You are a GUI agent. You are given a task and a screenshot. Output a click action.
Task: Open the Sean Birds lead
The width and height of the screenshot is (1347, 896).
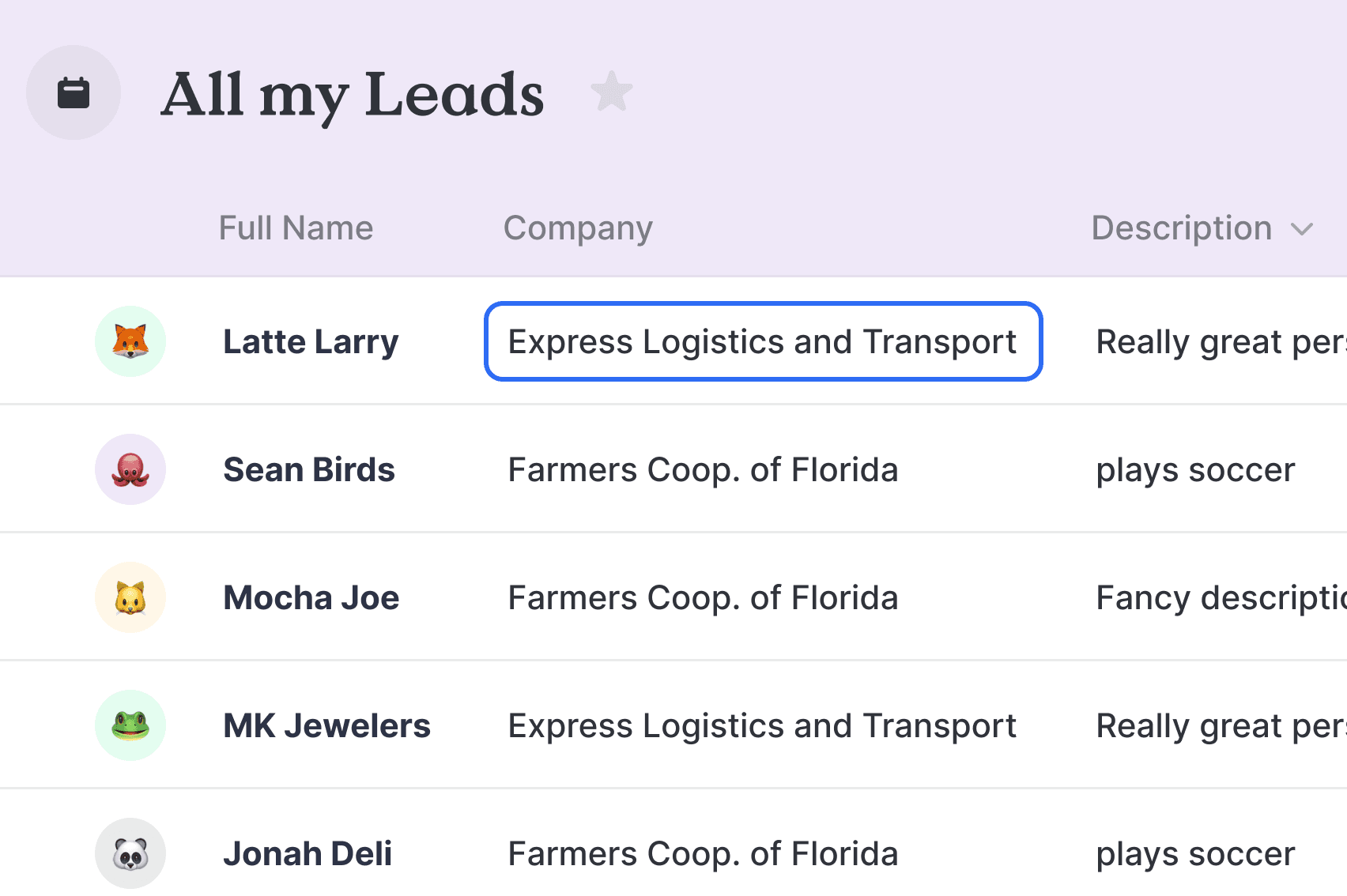309,470
